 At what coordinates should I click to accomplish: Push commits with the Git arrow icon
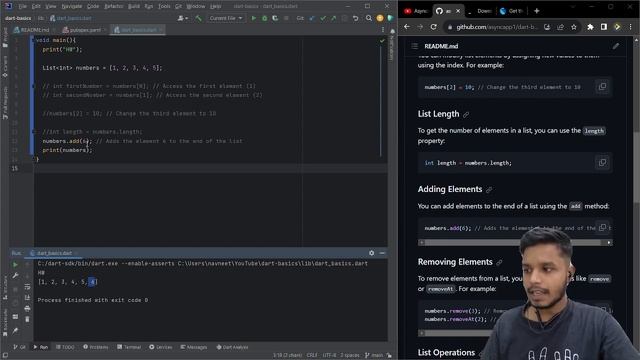tap(333, 18)
